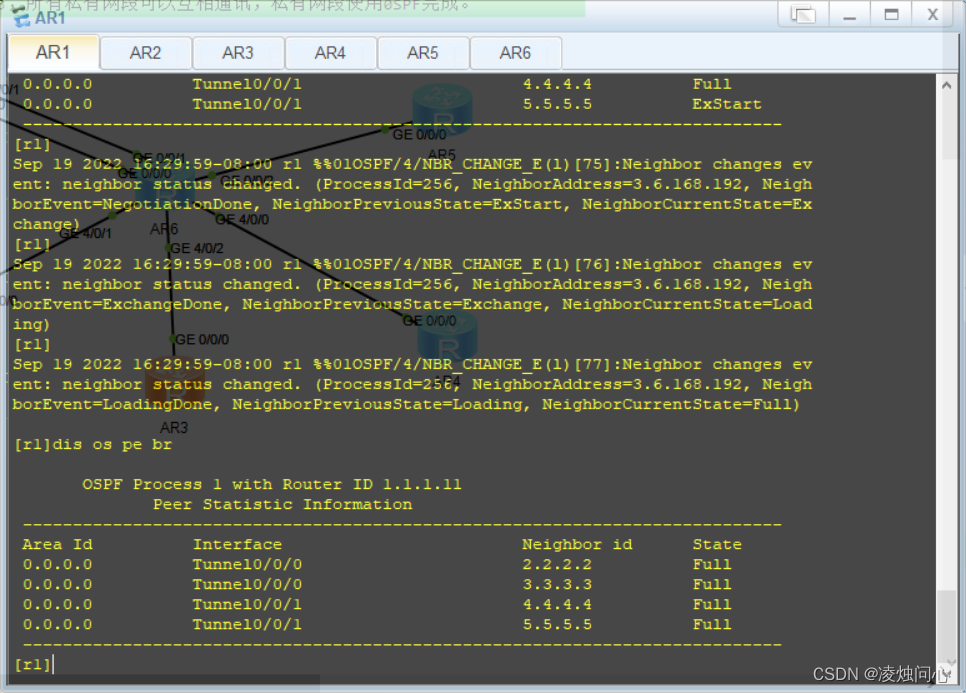Switch to the AR2 console tab
This screenshot has height=693, width=966.
click(145, 52)
